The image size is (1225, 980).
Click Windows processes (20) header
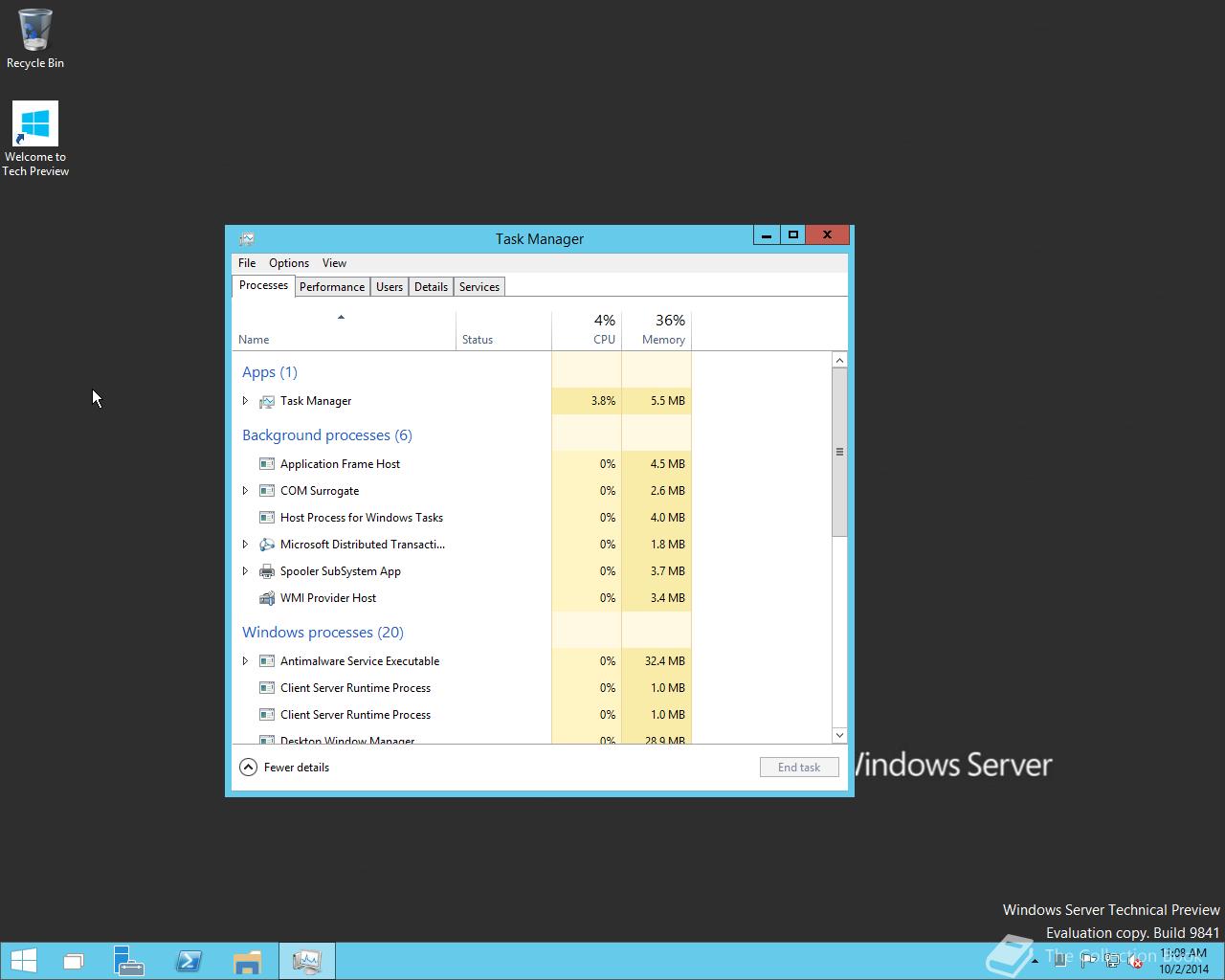(x=323, y=633)
